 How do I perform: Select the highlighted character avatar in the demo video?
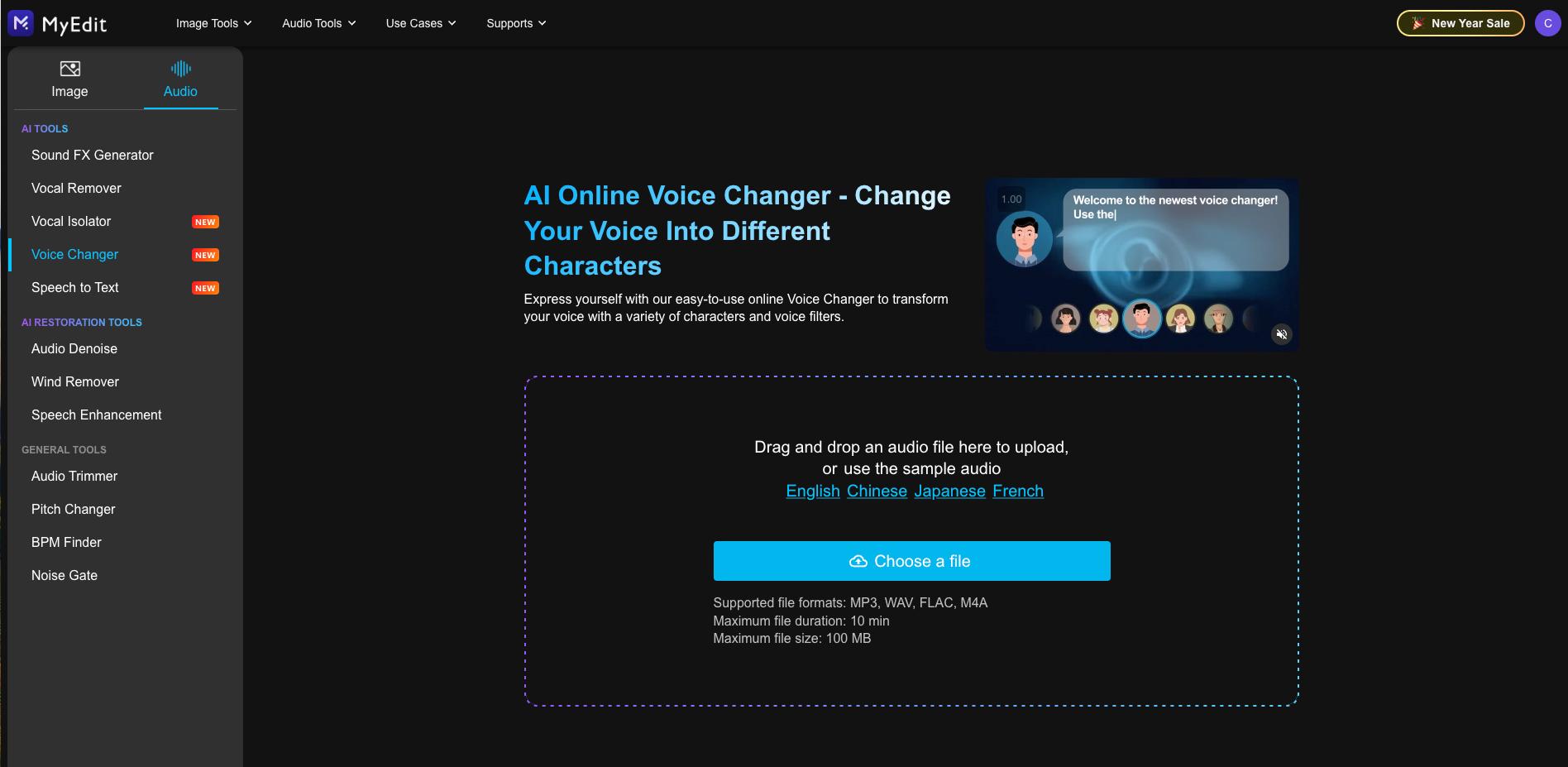[x=1142, y=317]
